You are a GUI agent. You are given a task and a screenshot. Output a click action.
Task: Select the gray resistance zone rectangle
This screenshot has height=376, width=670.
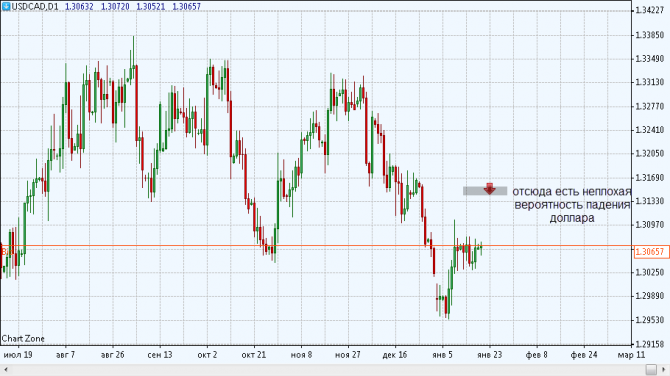coord(485,191)
